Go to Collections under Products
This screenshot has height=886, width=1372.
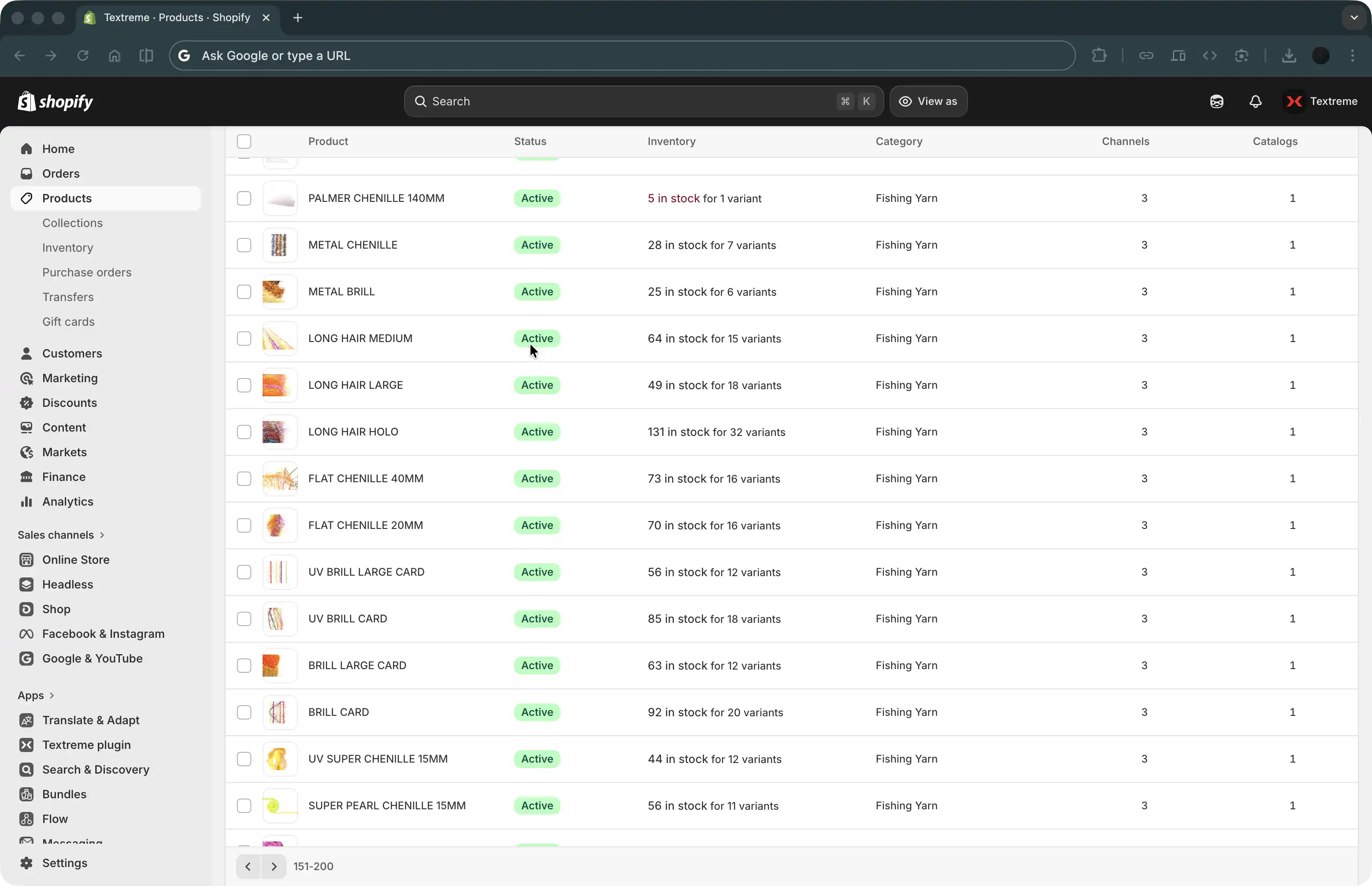72,223
